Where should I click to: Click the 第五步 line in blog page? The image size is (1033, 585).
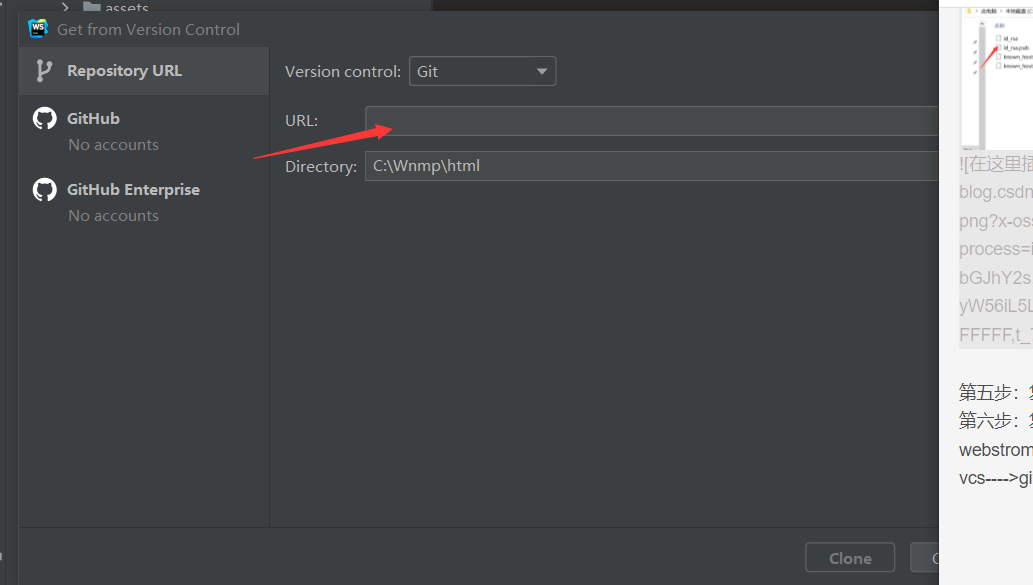[x=996, y=393]
